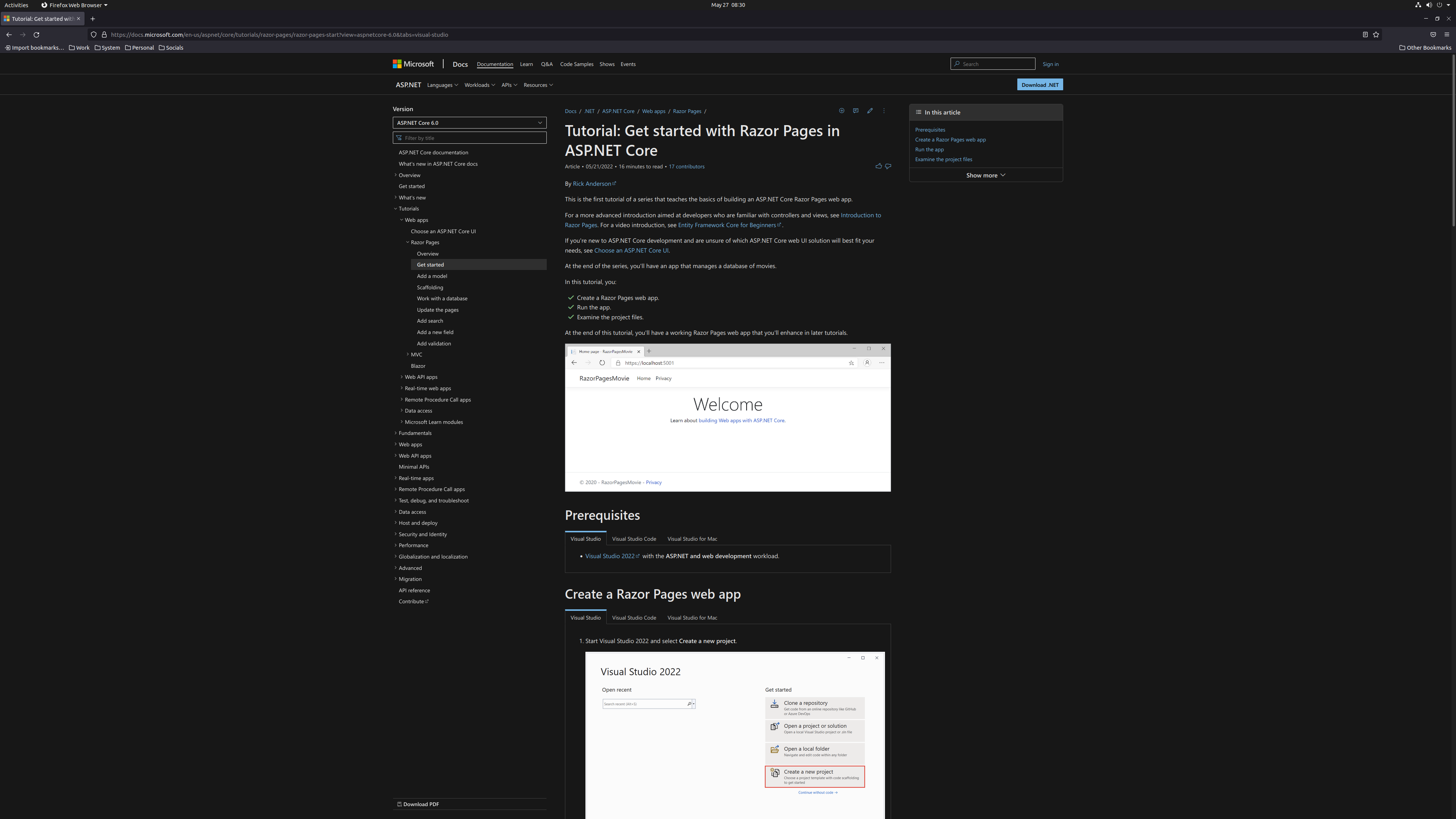Open the Choose an ASP.NET Core UI inline link

pos(631,250)
